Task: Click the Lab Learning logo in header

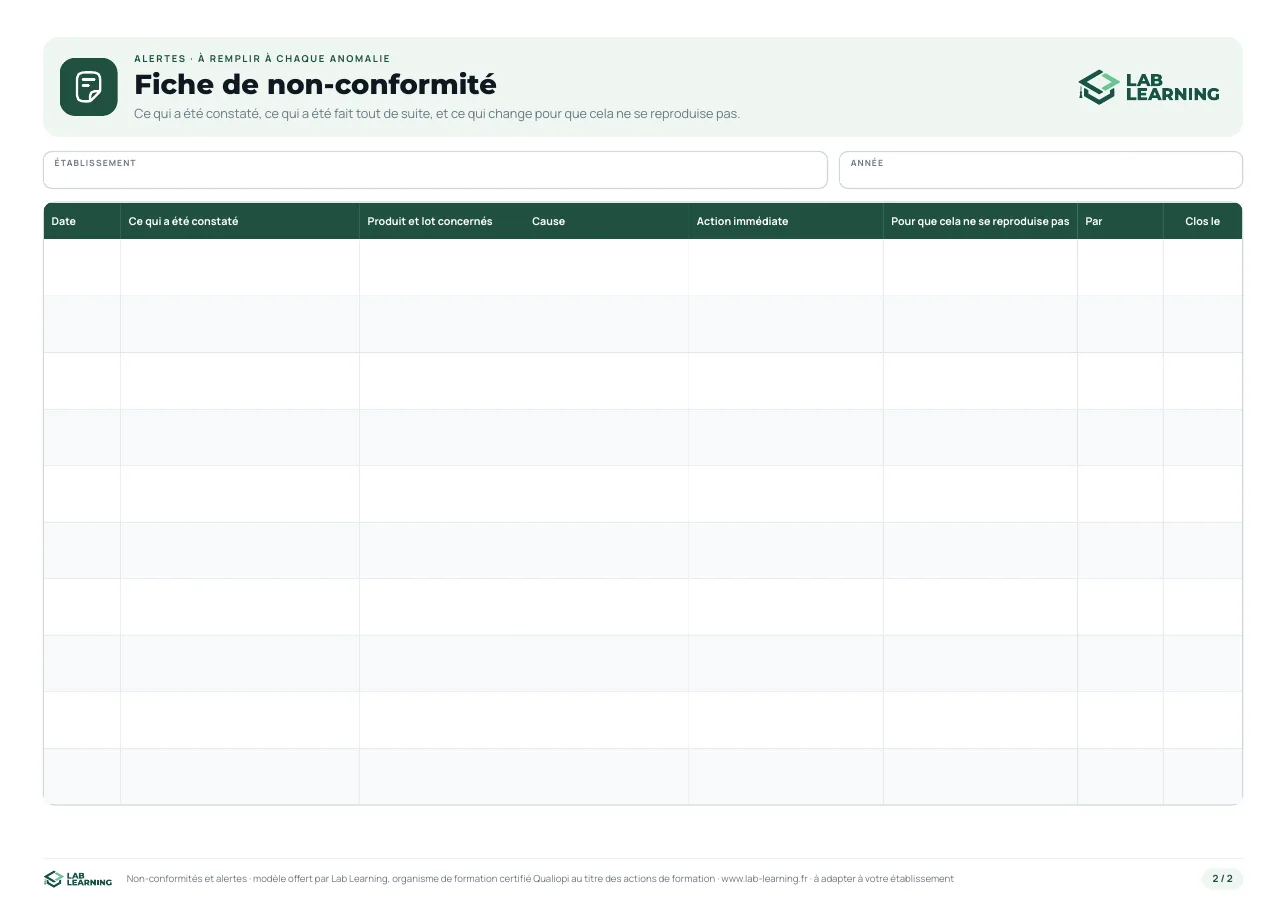Action: 1149,87
